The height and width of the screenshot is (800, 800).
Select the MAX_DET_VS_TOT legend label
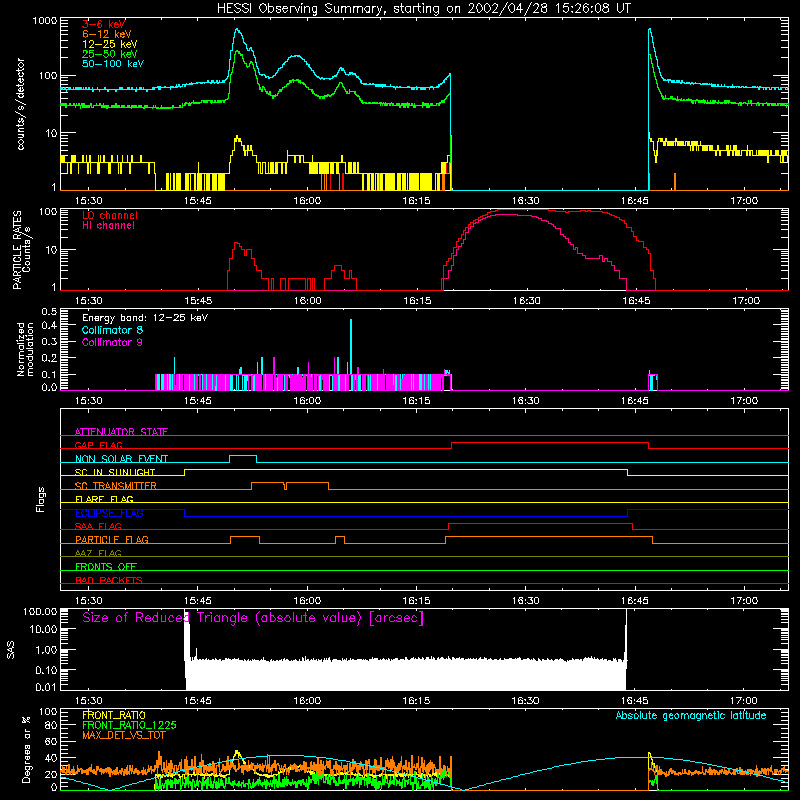pos(123,735)
